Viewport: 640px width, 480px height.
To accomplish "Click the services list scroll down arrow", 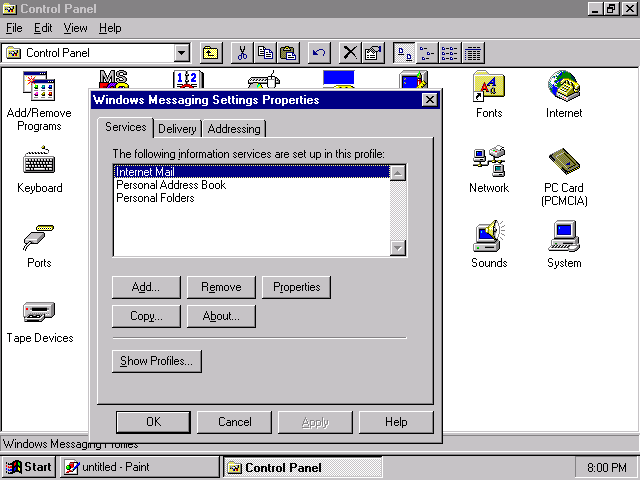I will tap(398, 248).
